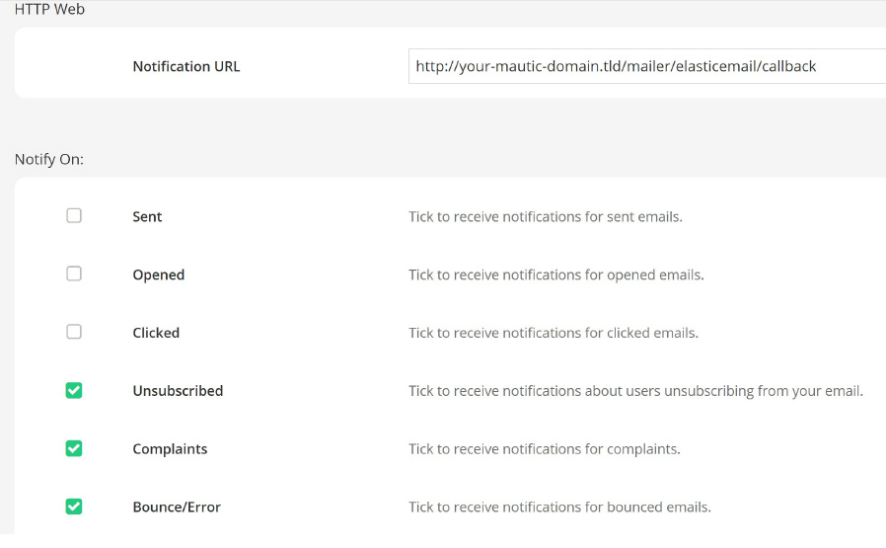Click the Notification URL field label
Viewport: 886px width, 548px height.
[186, 67]
